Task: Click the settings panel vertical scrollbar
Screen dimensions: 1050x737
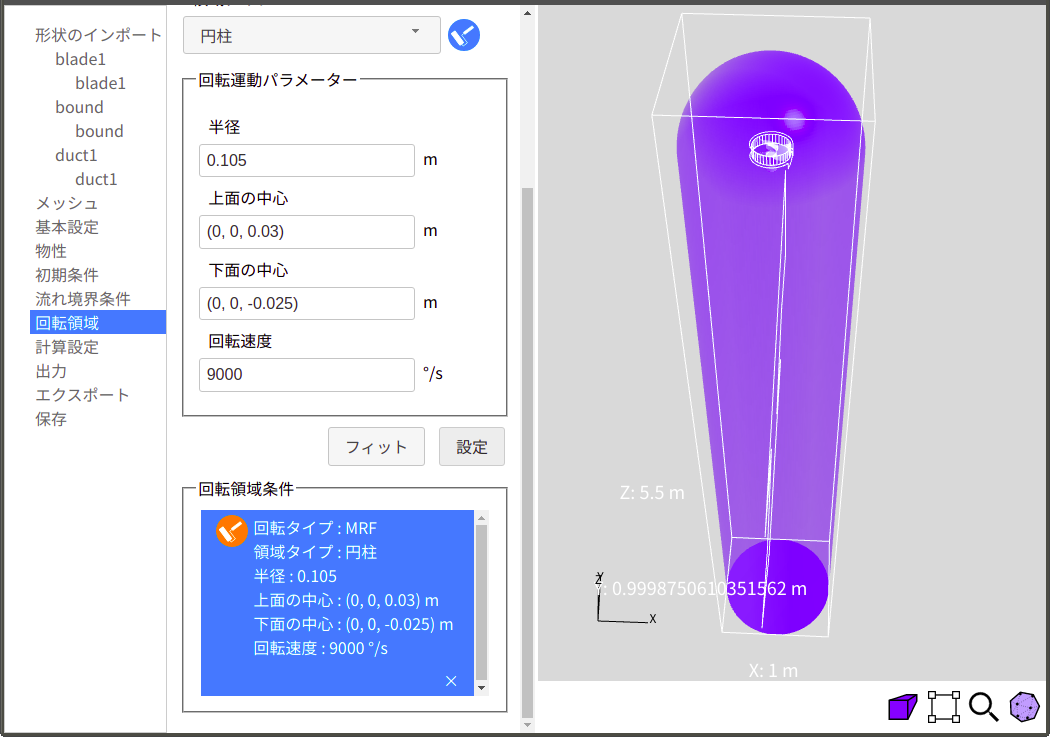Action: (x=528, y=450)
